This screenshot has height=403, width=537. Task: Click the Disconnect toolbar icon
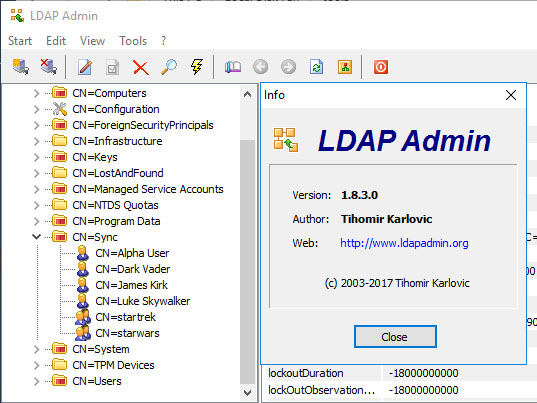48,67
